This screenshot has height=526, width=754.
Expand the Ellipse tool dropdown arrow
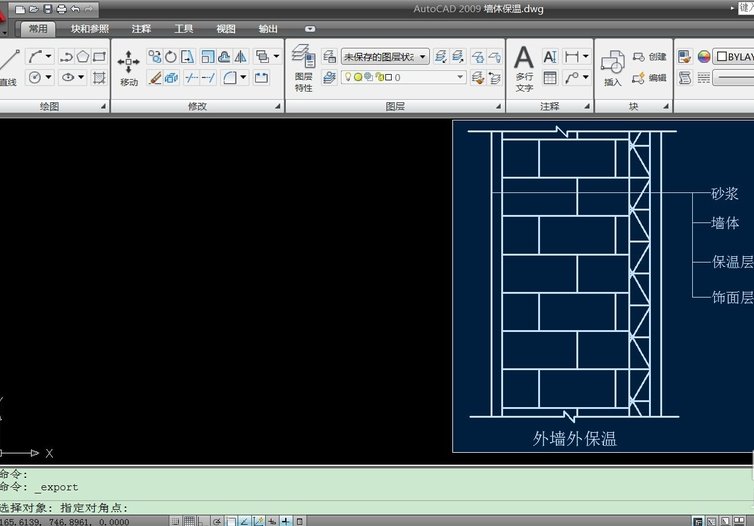81,77
